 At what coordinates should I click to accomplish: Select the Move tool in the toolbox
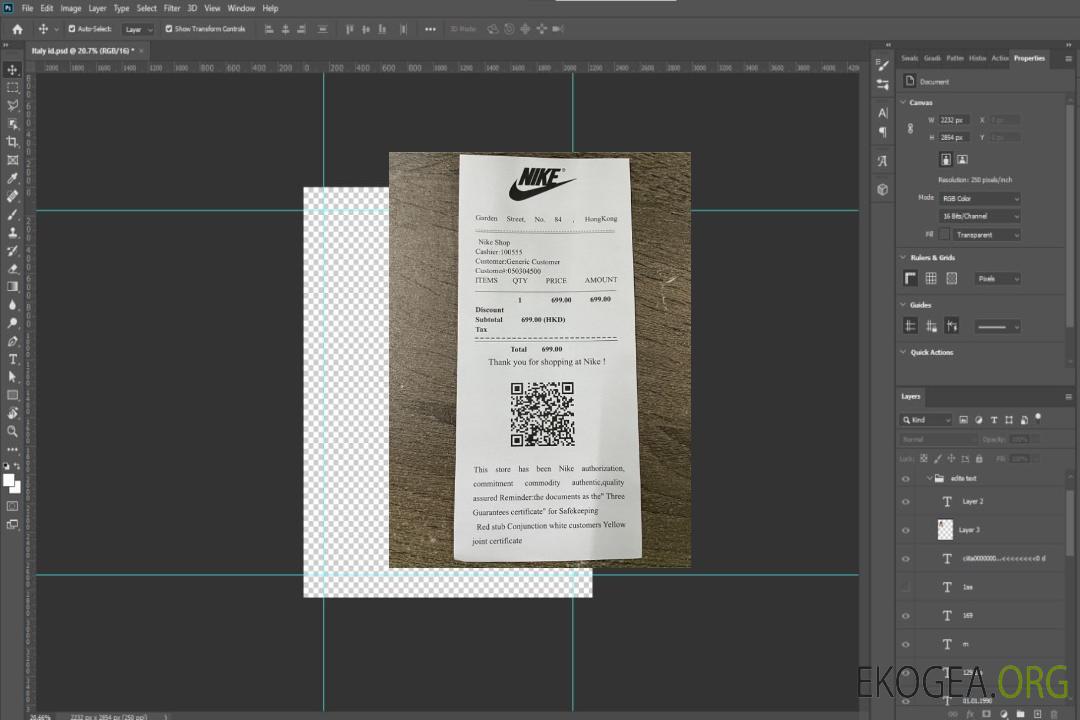pos(12,70)
